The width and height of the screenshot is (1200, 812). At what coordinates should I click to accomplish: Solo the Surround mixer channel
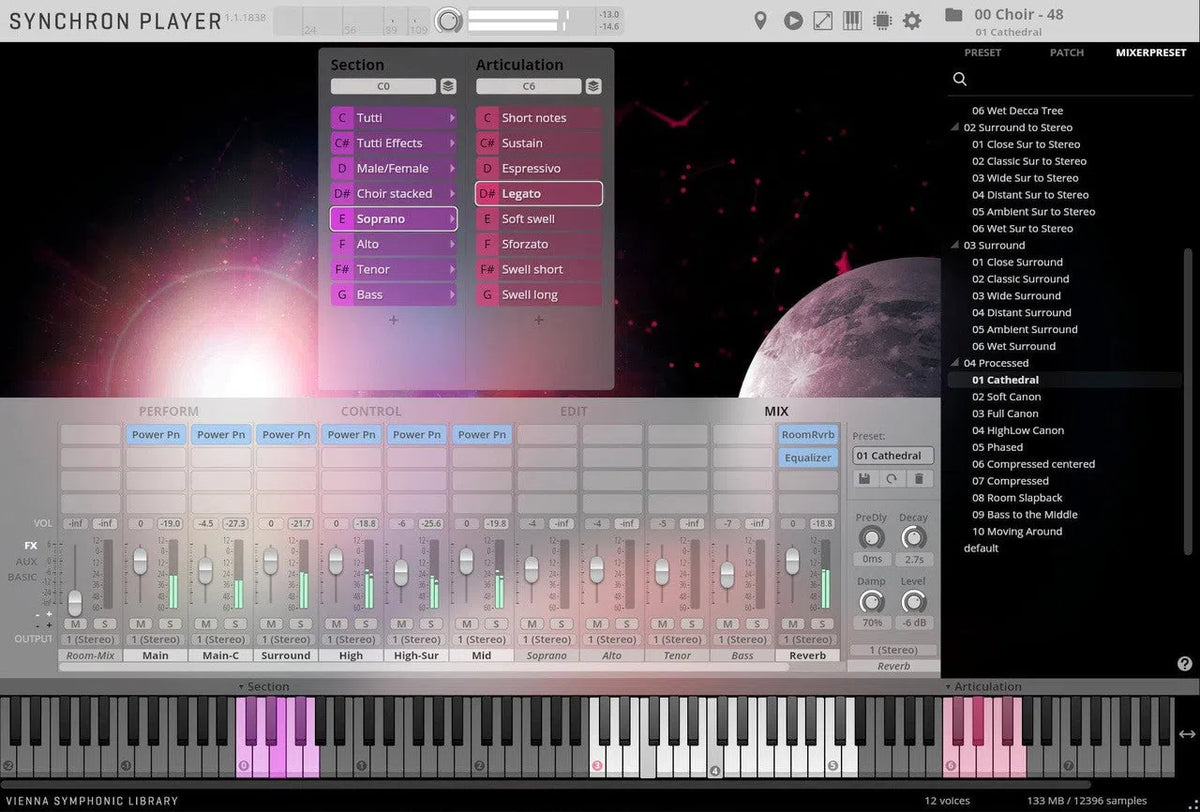coord(301,624)
